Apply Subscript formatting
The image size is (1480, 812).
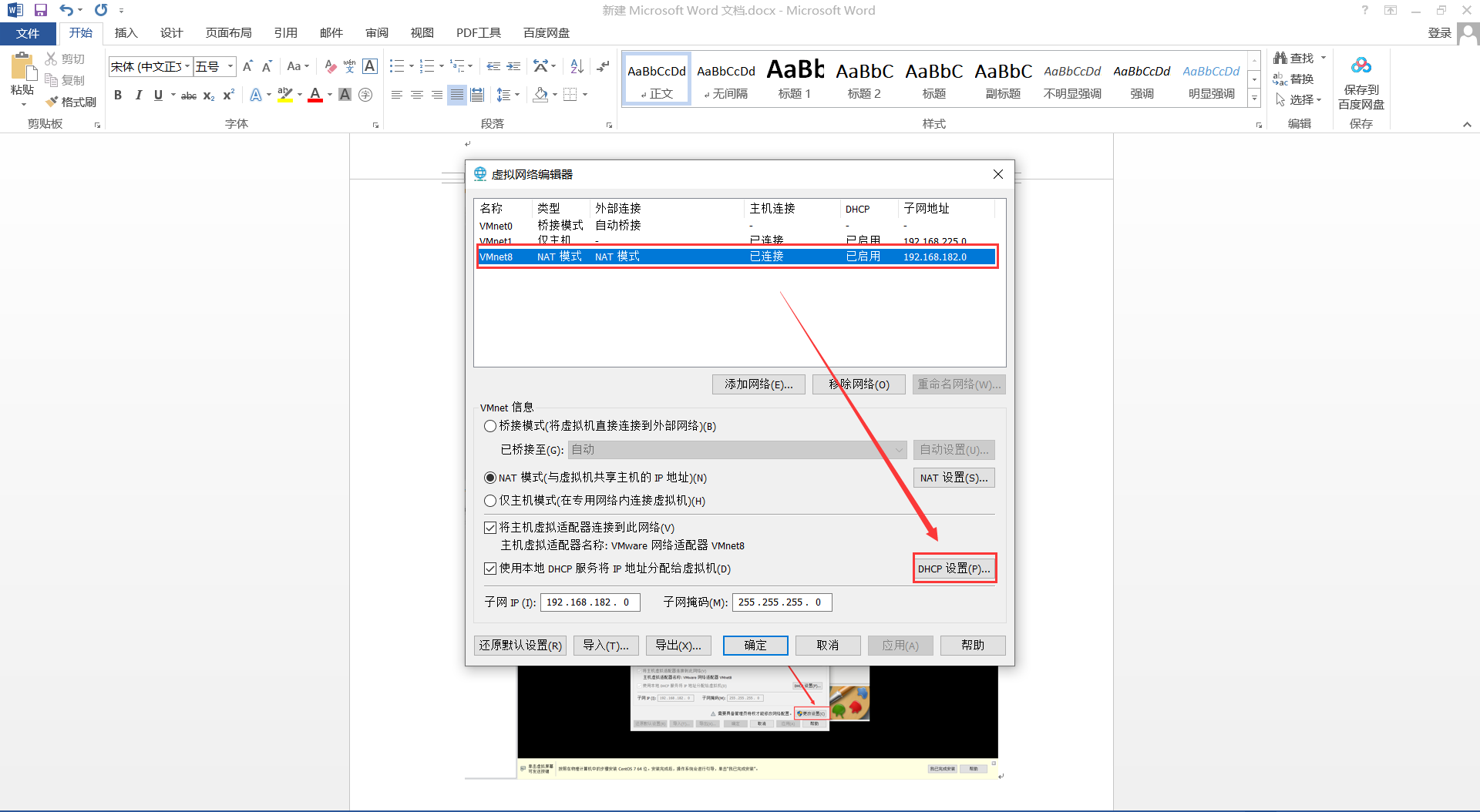coord(207,96)
